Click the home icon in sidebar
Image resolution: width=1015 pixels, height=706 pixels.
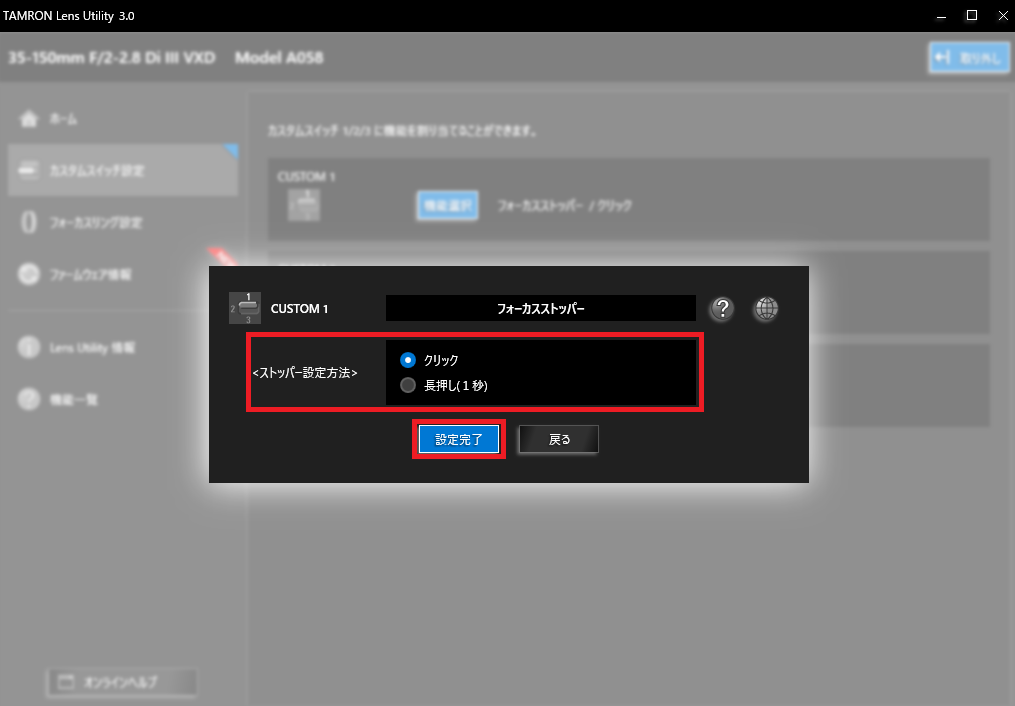pos(28,119)
